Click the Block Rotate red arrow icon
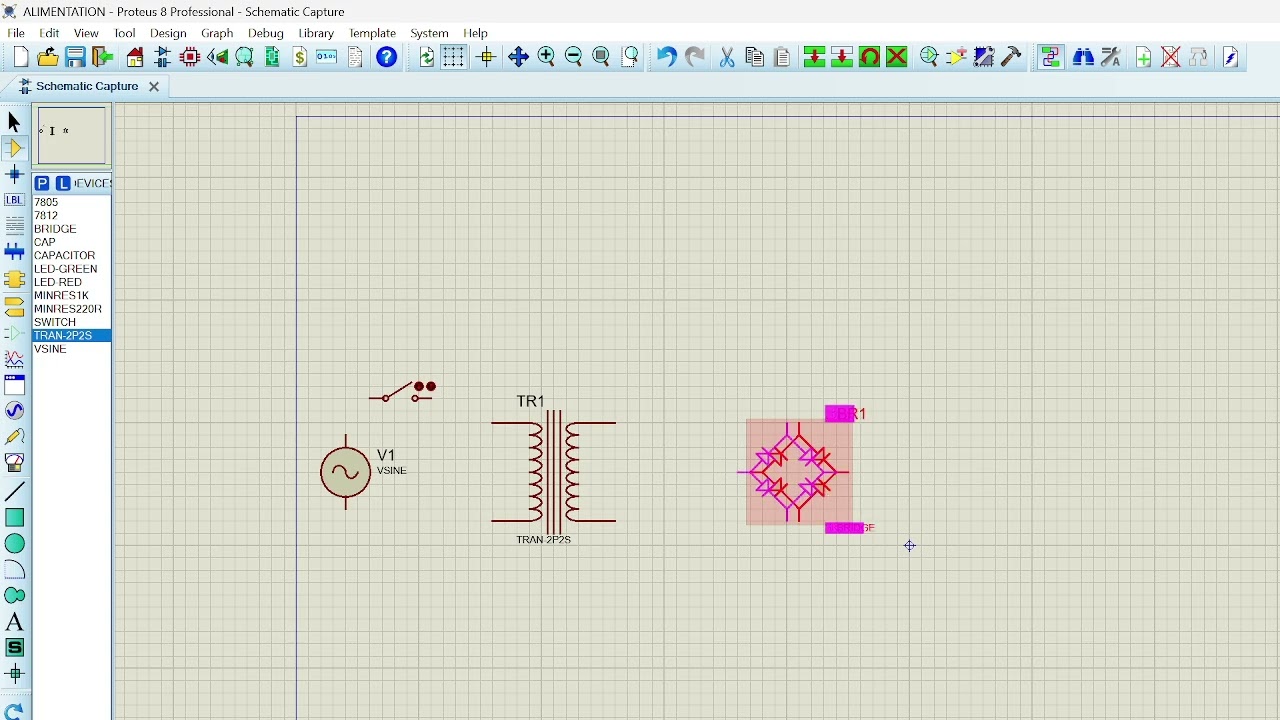Viewport: 1280px width, 720px height. point(870,57)
